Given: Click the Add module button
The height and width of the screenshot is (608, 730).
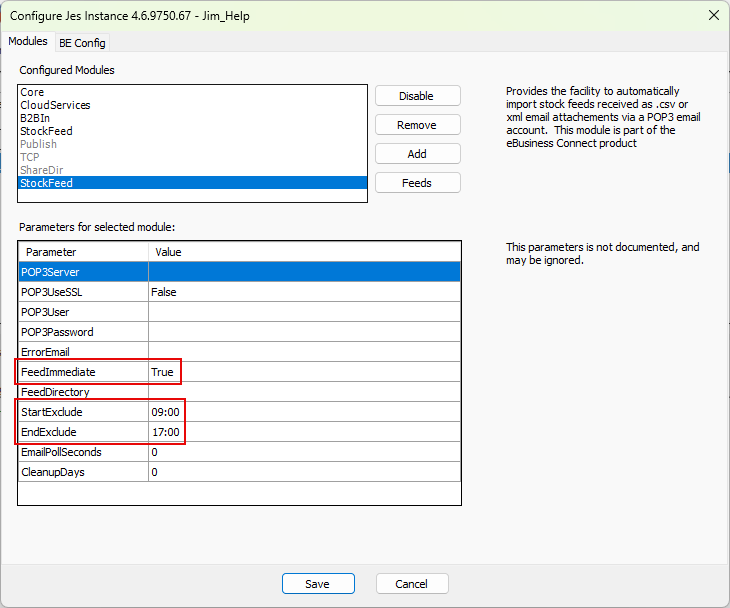Looking at the screenshot, I should pyautogui.click(x=418, y=154).
